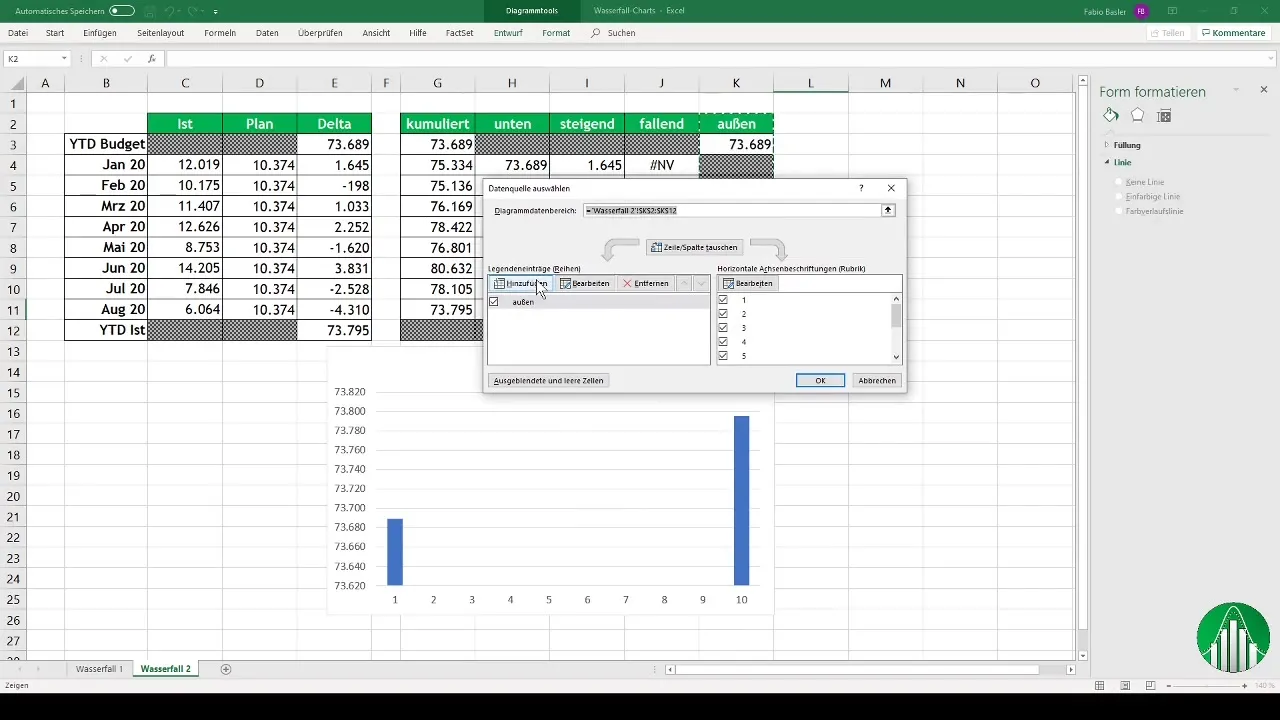Switch to the Seitenlayout ribbon tab
Image resolution: width=1280 pixels, height=720 pixels.
(x=160, y=33)
